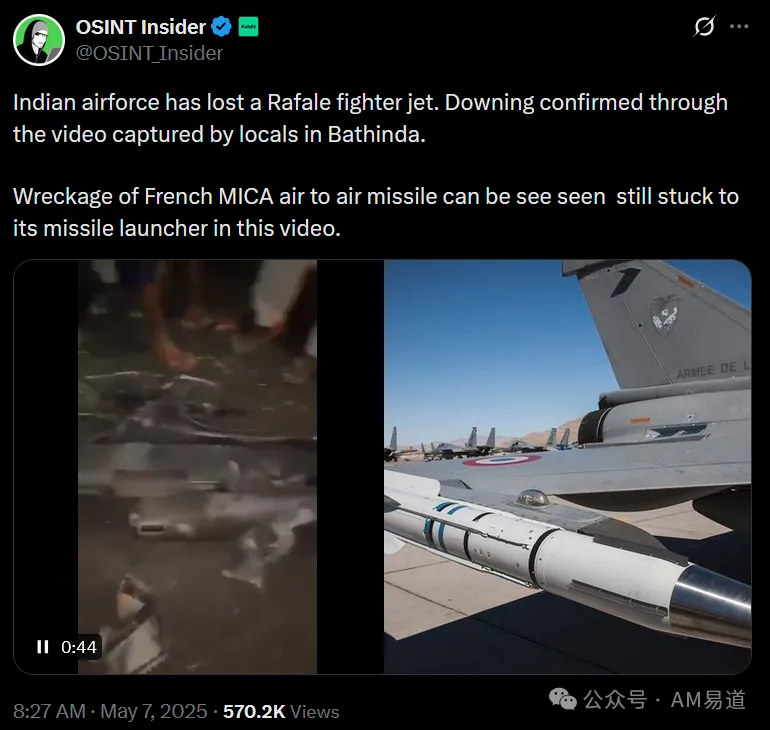
Task: Pause the video with the pause button
Action: pos(43,647)
